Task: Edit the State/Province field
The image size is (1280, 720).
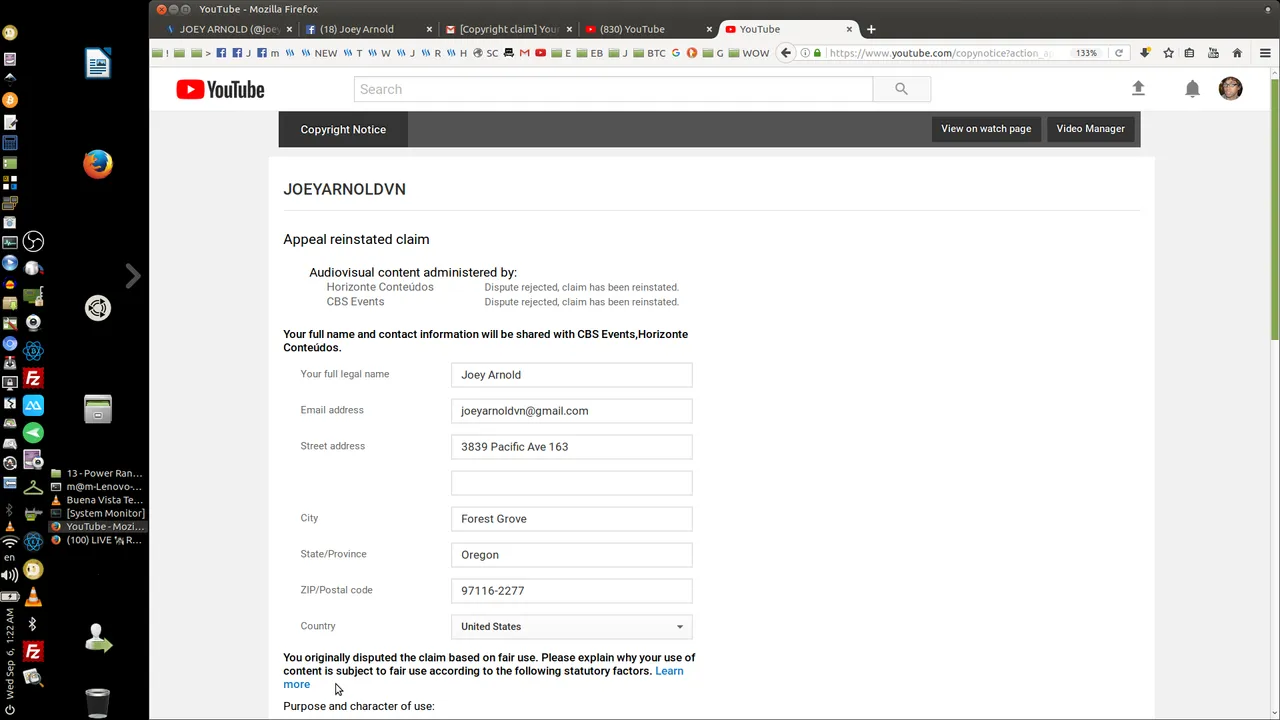Action: pos(571,555)
